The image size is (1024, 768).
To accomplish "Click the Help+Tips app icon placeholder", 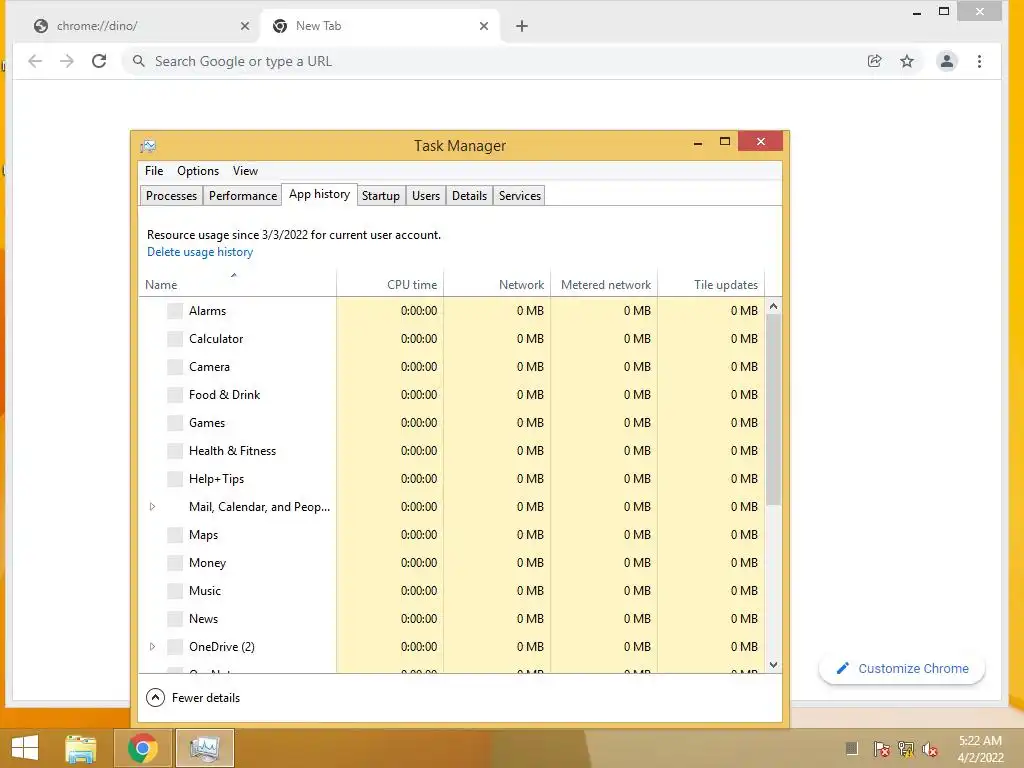I will [174, 479].
